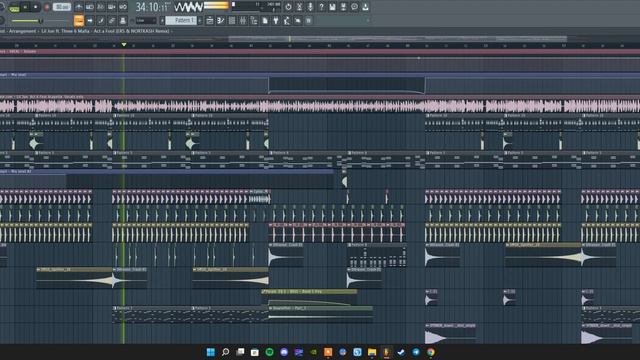
Task: Toggle note/clip grouping
Action: point(111,20)
